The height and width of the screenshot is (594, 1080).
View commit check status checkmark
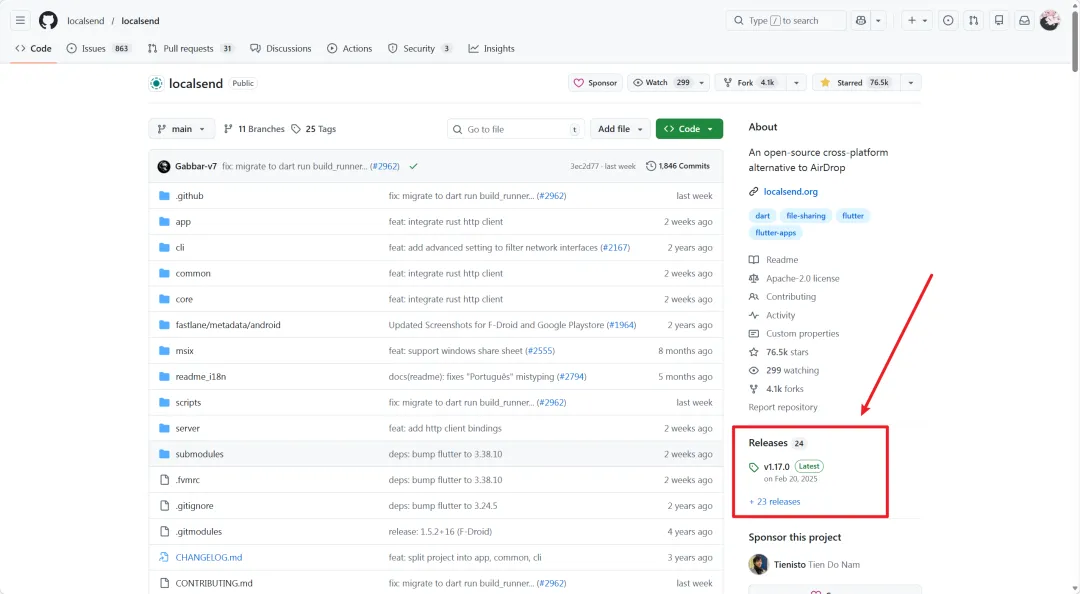tap(413, 166)
